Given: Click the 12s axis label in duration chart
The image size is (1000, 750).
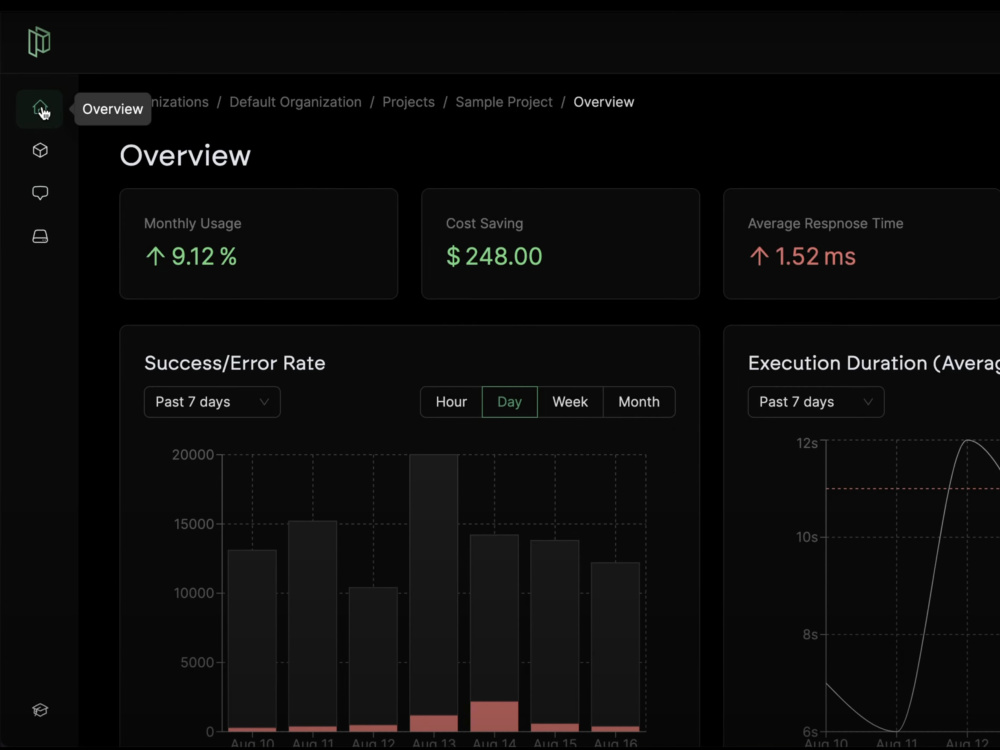Looking at the screenshot, I should pos(807,443).
